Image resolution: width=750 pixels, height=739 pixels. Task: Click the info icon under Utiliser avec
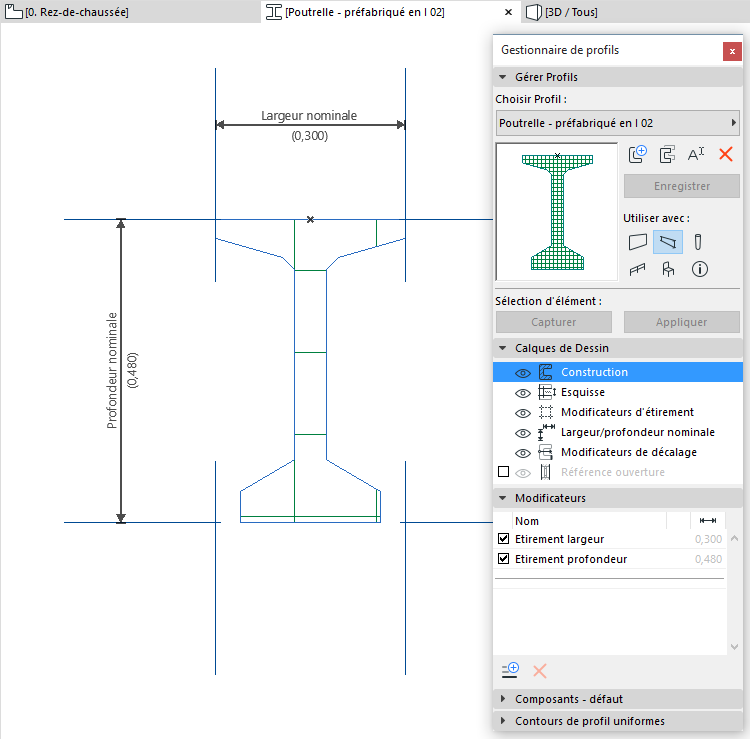pyautogui.click(x=700, y=269)
